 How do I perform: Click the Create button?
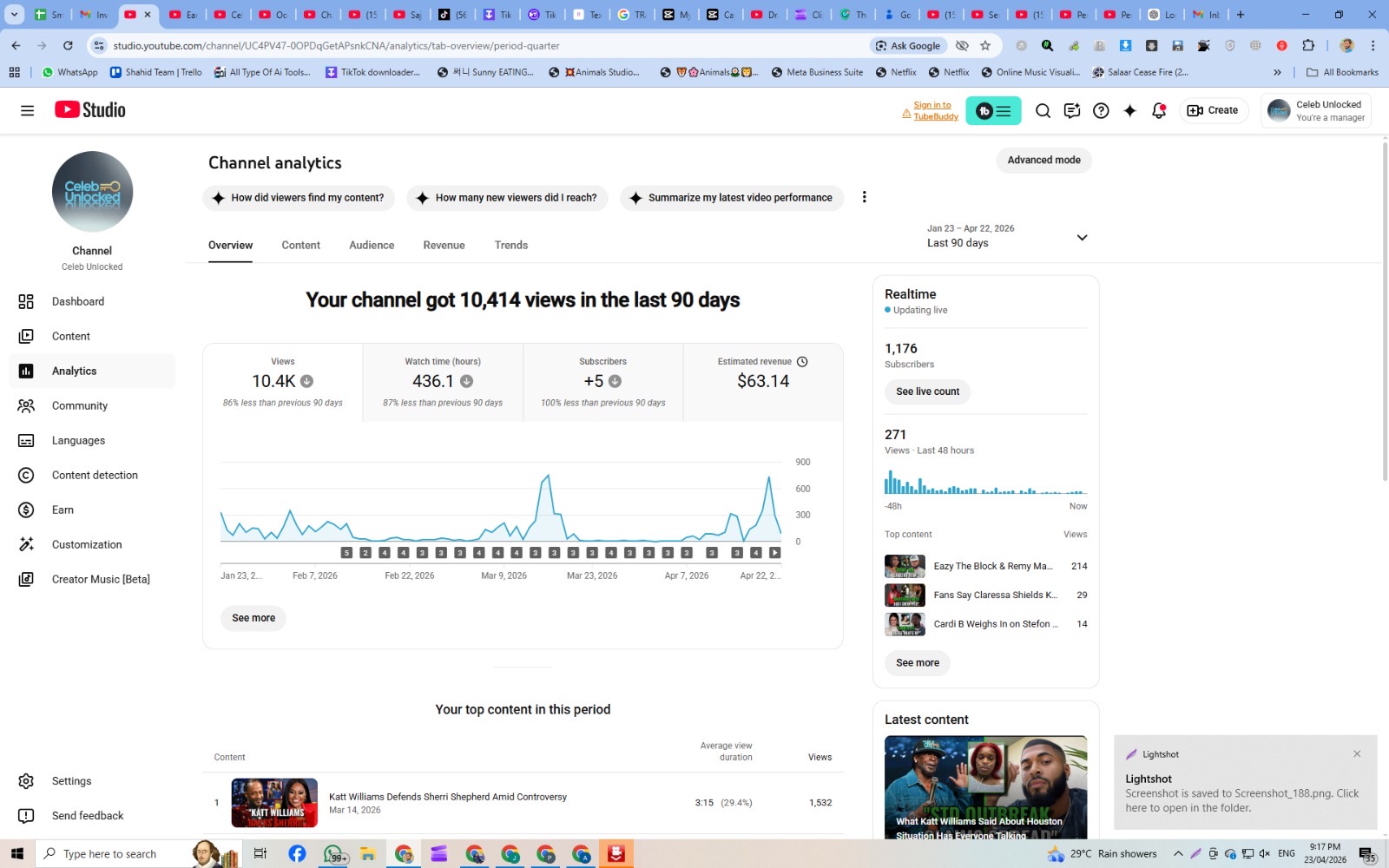(1213, 110)
